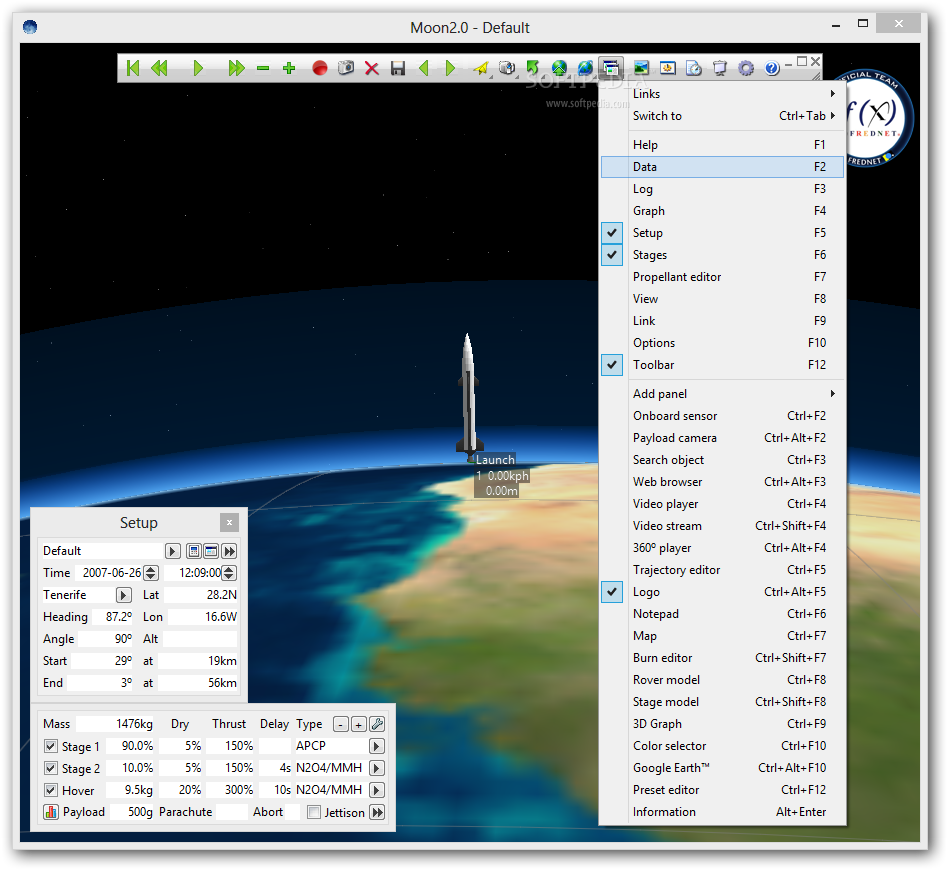Click the presentation screen toolbar icon

tap(719, 68)
